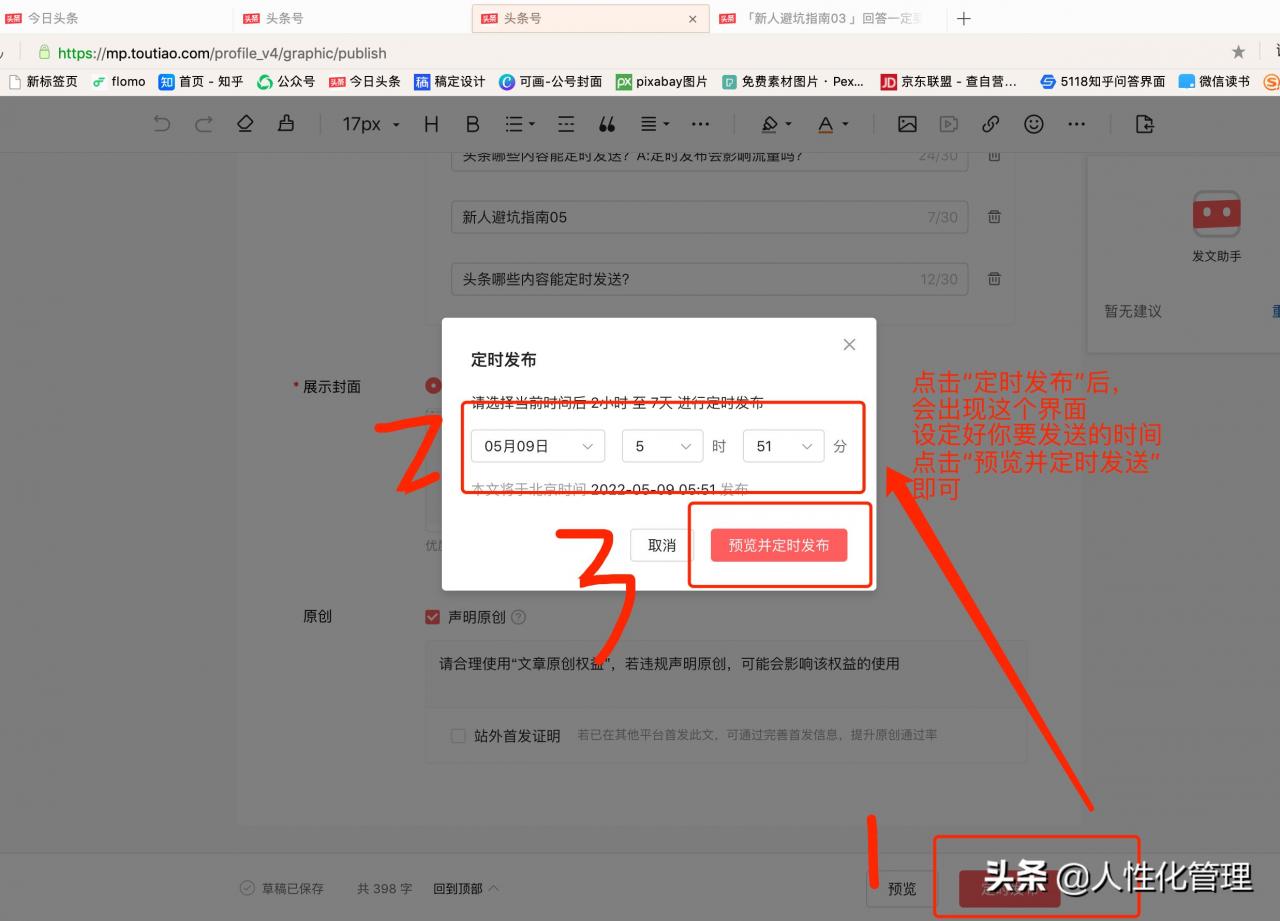The width and height of the screenshot is (1280, 921).
Task: Open 微信读书 bookmark
Action: point(1214,82)
